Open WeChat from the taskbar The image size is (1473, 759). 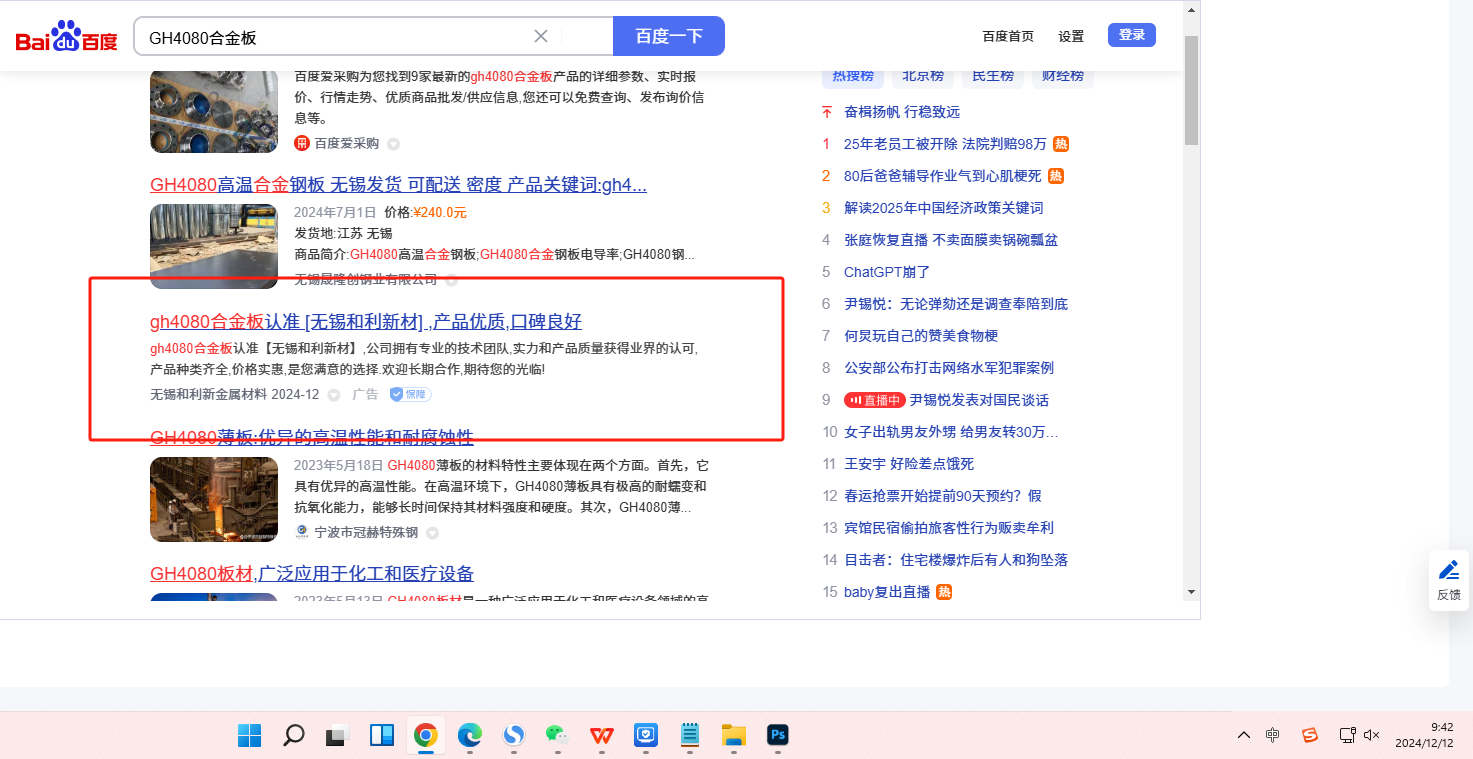pyautogui.click(x=557, y=736)
